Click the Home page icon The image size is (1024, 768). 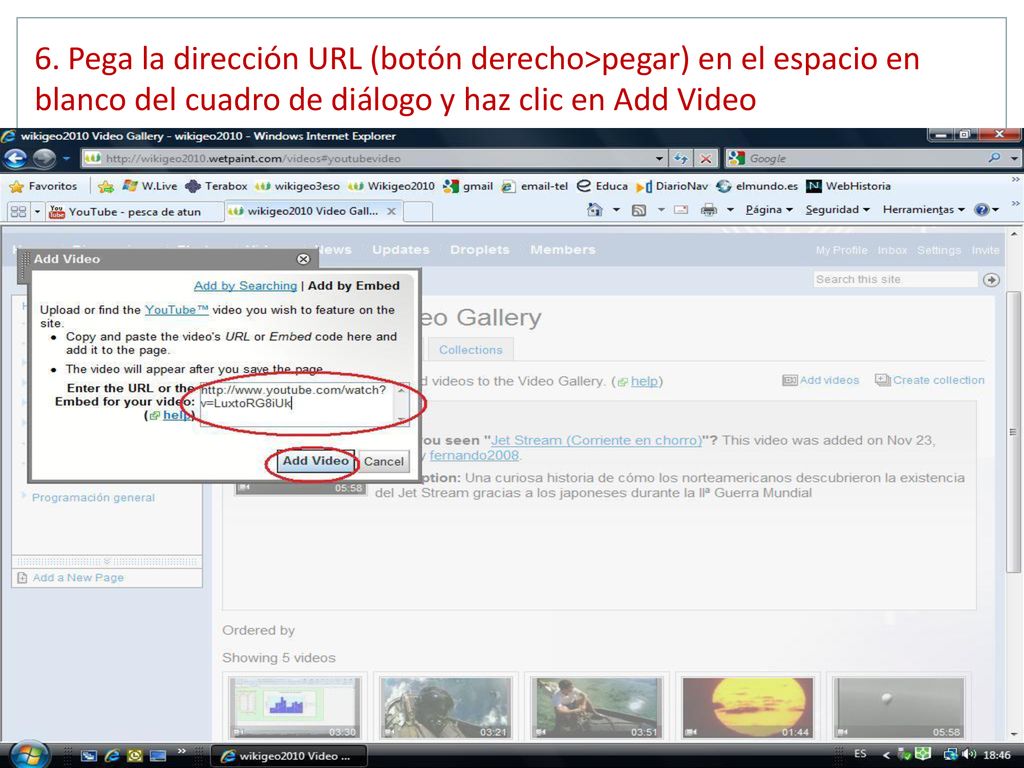(x=594, y=210)
